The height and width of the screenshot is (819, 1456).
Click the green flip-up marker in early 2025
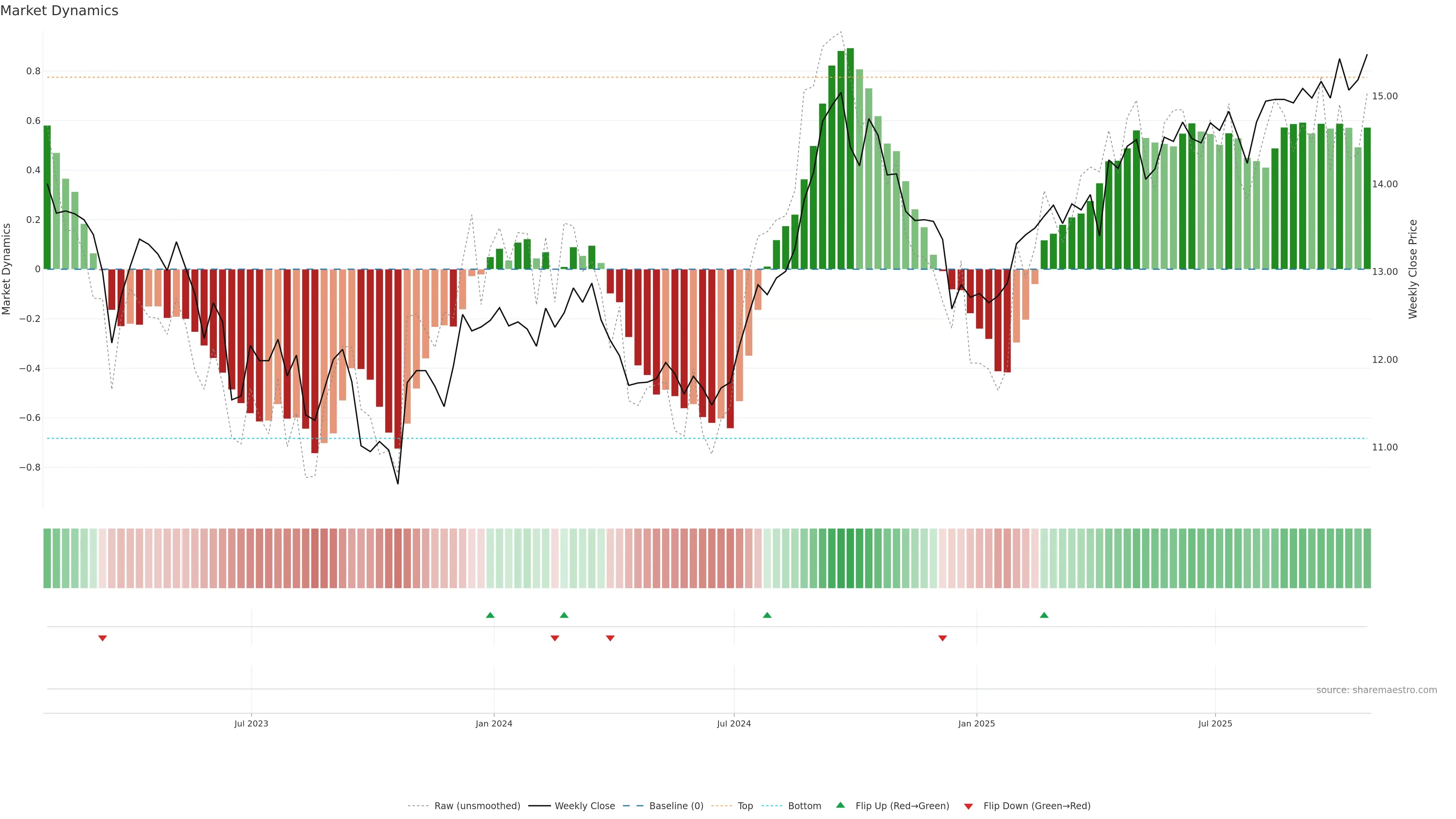coord(1044,615)
